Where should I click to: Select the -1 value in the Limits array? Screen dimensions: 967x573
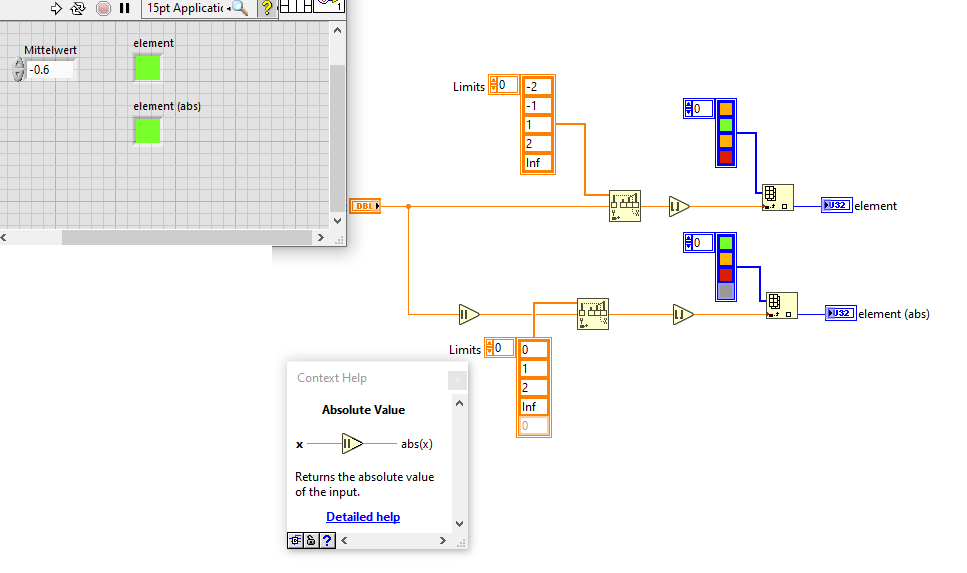coord(538,105)
